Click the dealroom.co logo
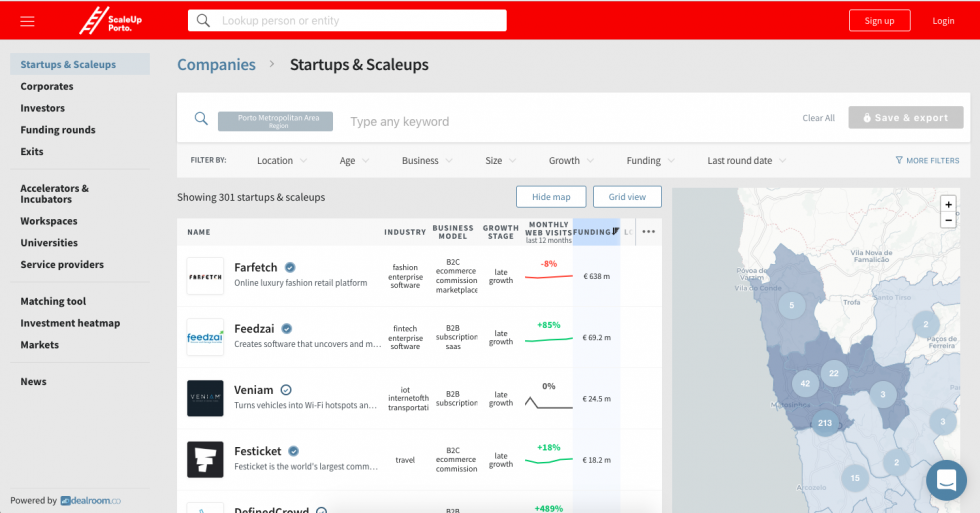The width and height of the screenshot is (980, 513). [x=91, y=501]
